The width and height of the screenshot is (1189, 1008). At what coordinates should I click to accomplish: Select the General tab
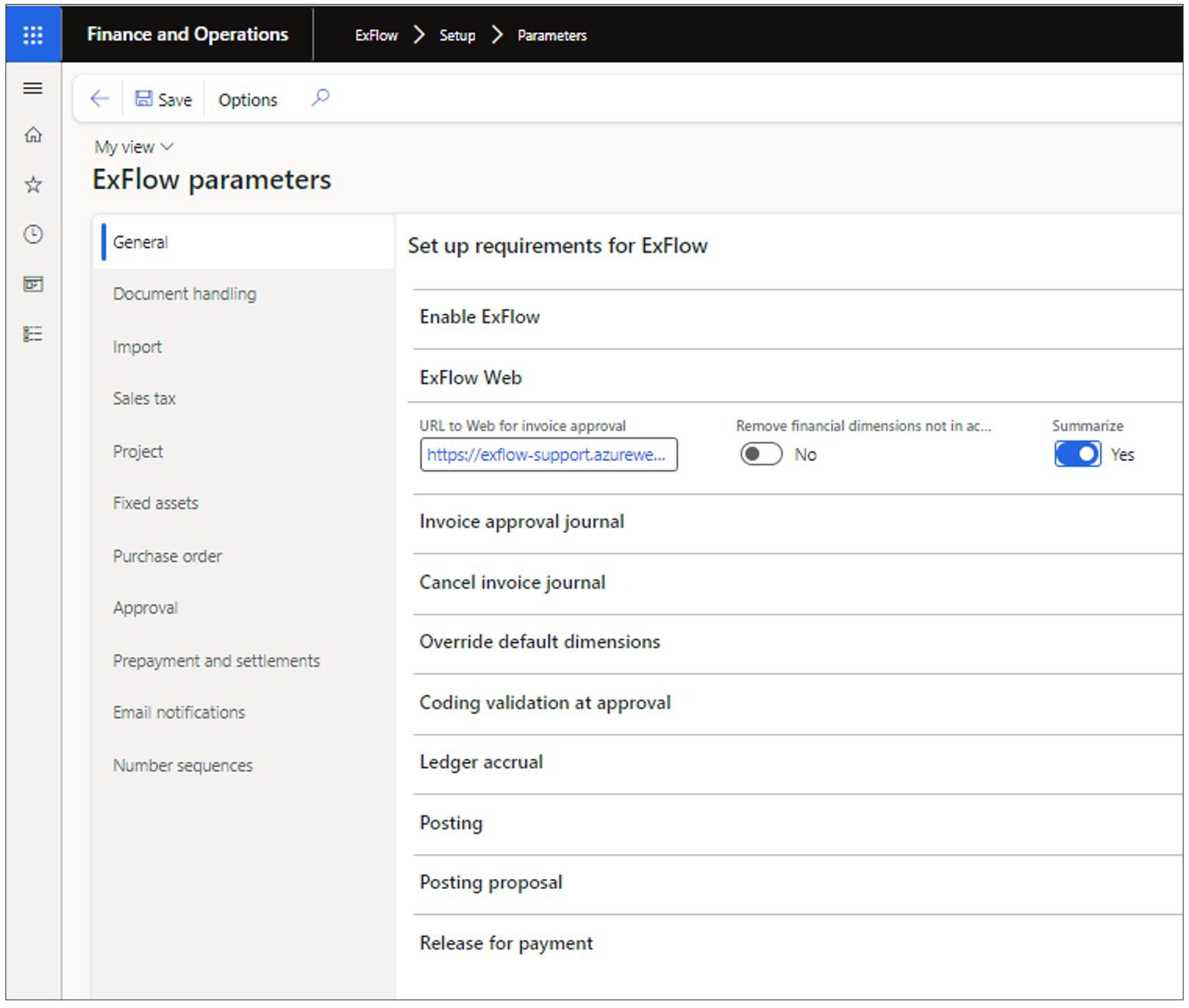244,242
